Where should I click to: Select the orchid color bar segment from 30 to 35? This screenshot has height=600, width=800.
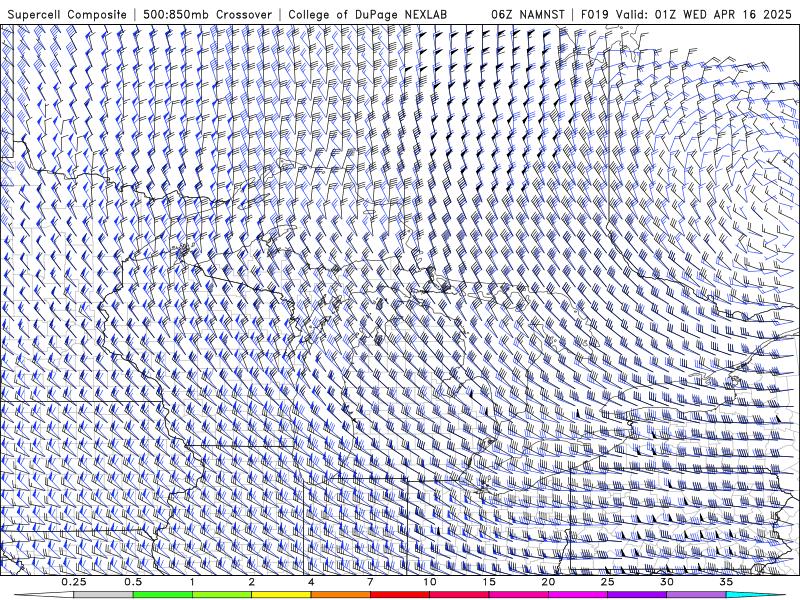[696, 595]
